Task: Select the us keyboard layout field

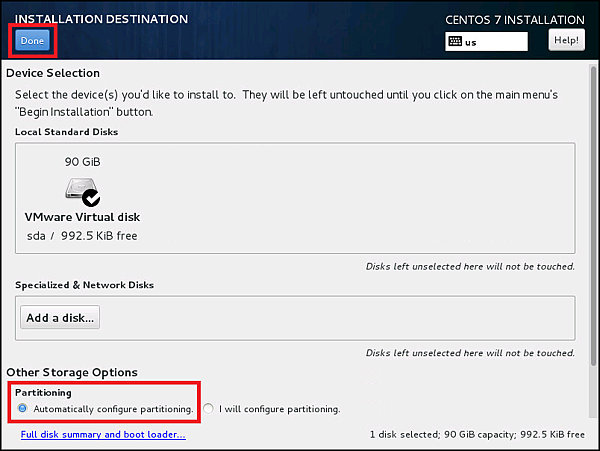Action: (486, 42)
